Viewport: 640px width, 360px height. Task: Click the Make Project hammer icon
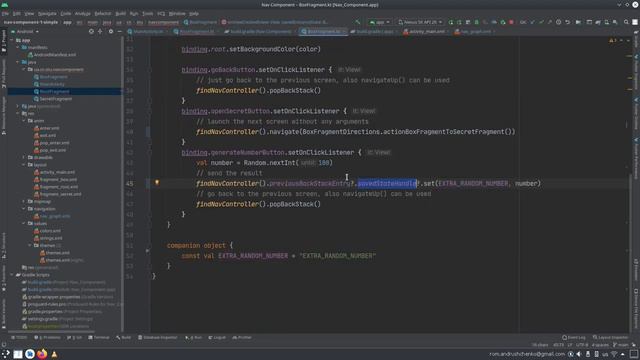tap(358, 22)
